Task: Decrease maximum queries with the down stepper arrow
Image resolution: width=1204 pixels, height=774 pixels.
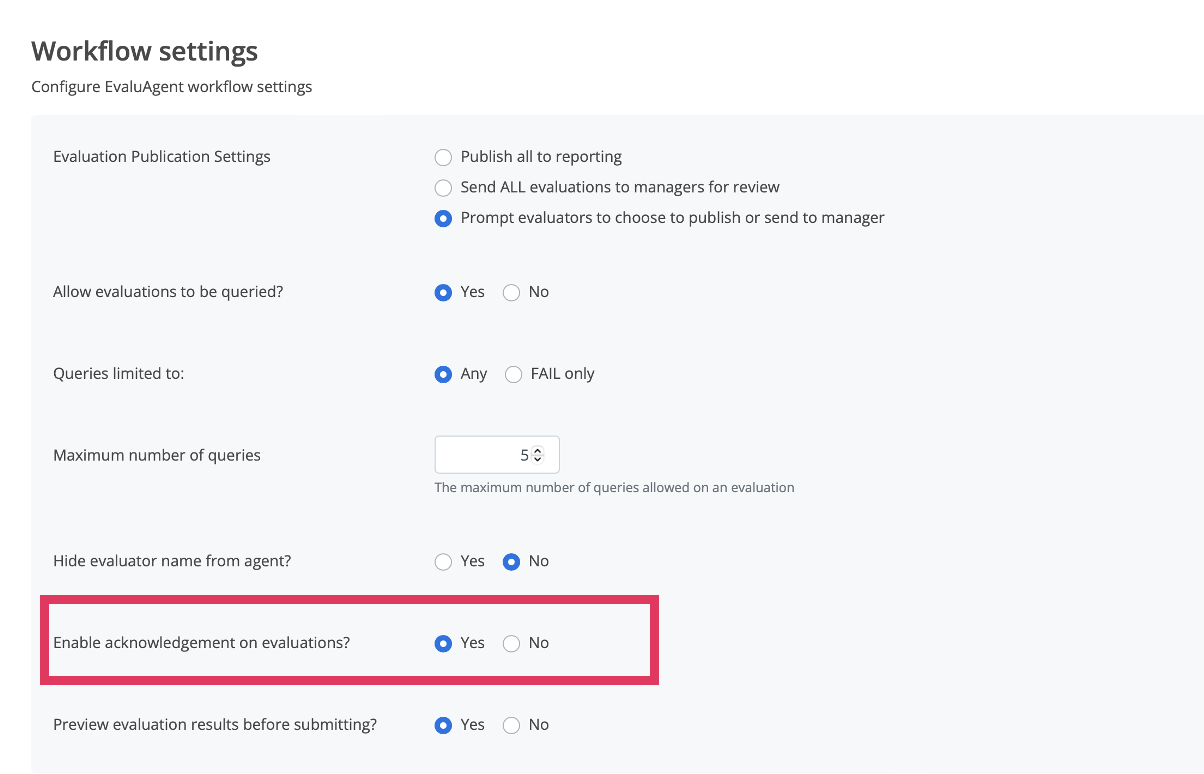Action: [538, 459]
